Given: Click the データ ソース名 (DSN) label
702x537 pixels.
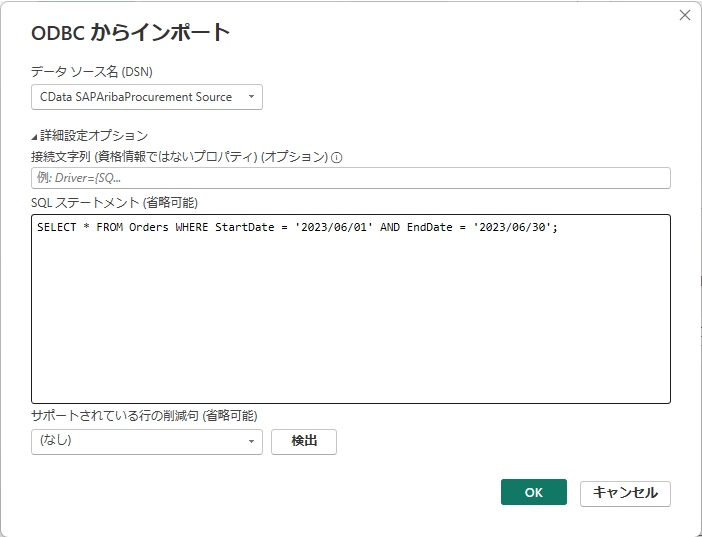Looking at the screenshot, I should 92,72.
